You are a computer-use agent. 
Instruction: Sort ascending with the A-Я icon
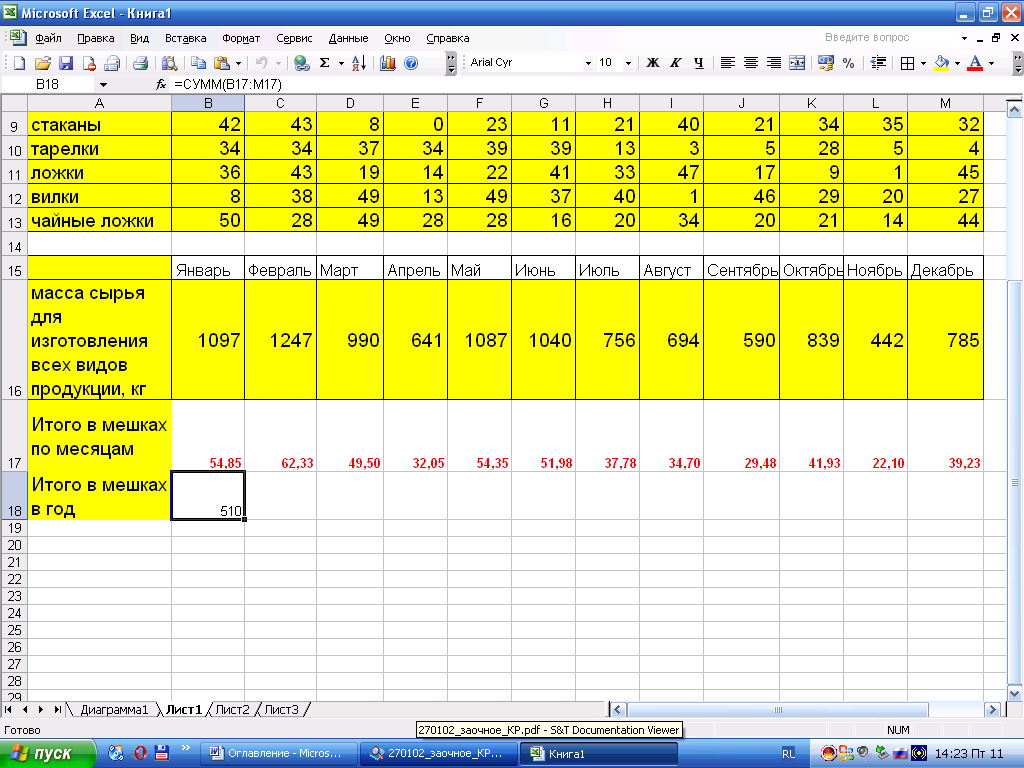[x=360, y=63]
